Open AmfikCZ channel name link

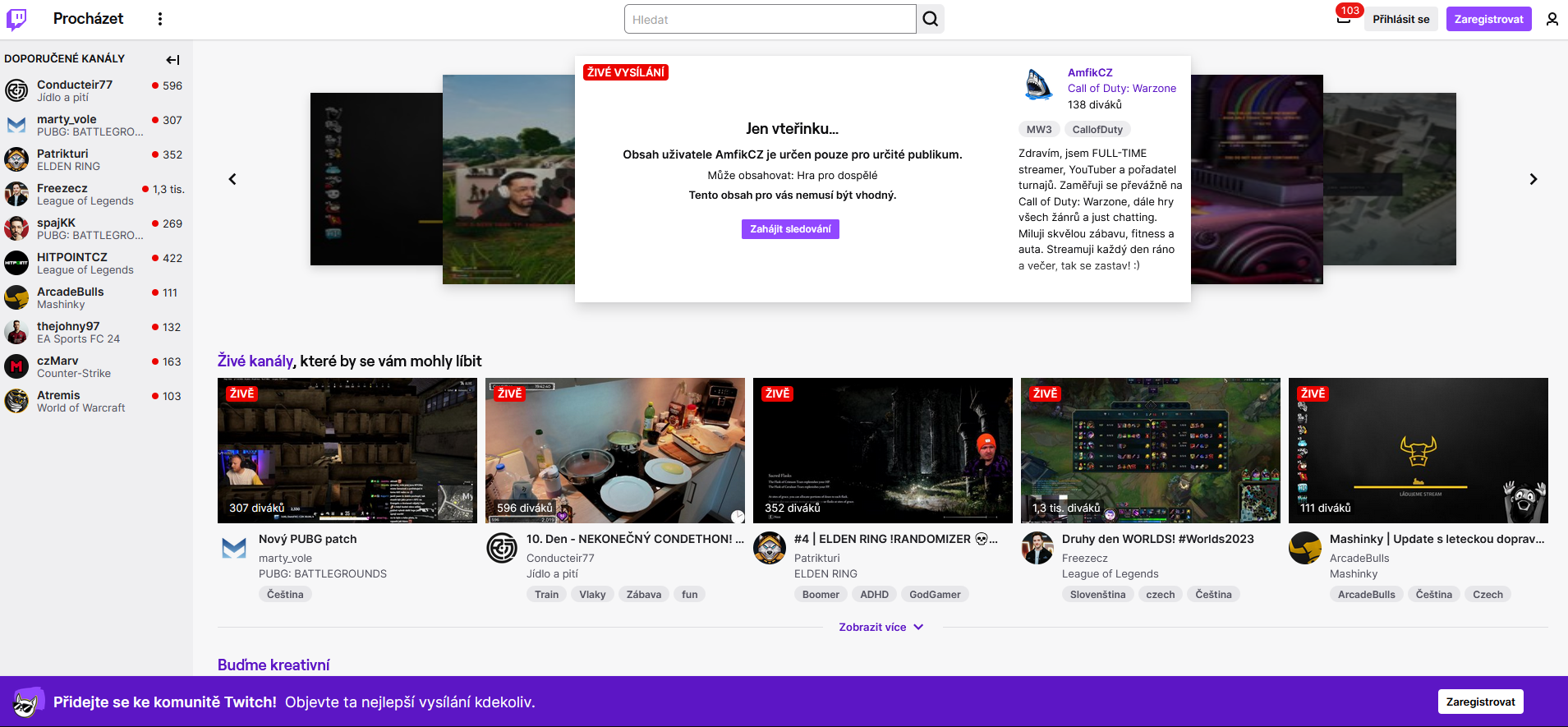pyautogui.click(x=1090, y=72)
